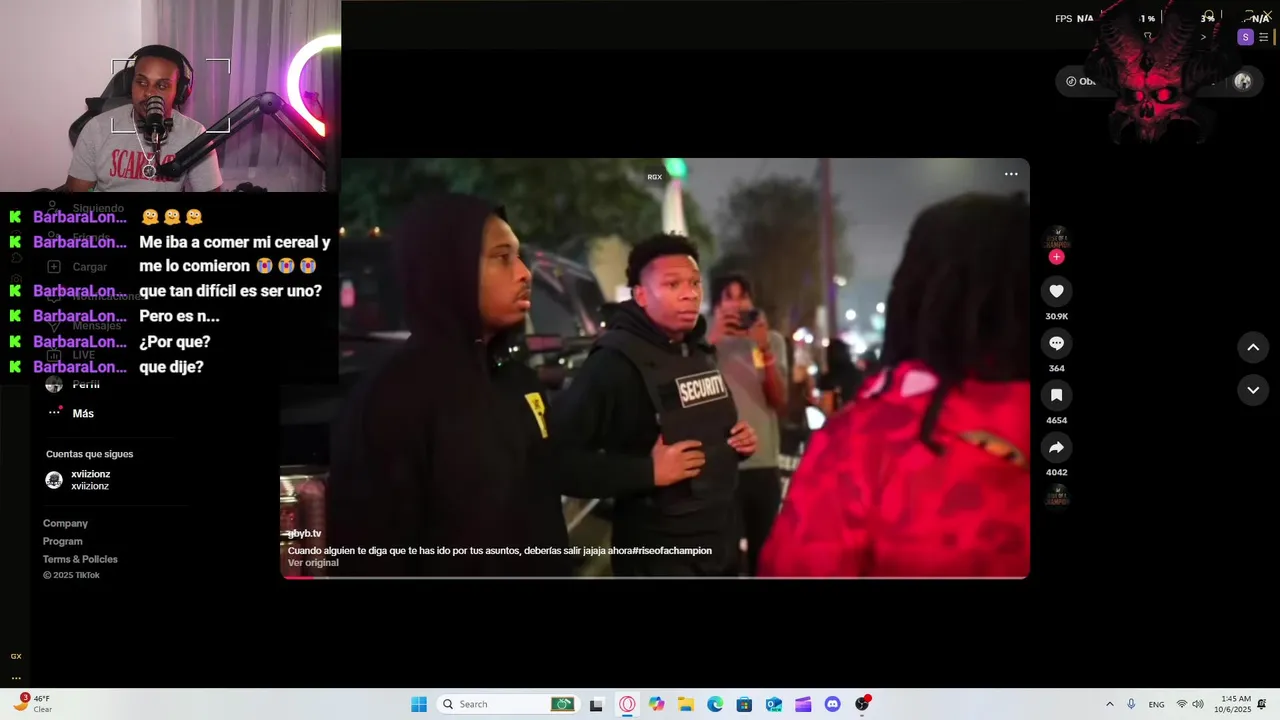Open the Wi-Fi network flyout
The height and width of the screenshot is (720, 1280).
[x=1181, y=704]
